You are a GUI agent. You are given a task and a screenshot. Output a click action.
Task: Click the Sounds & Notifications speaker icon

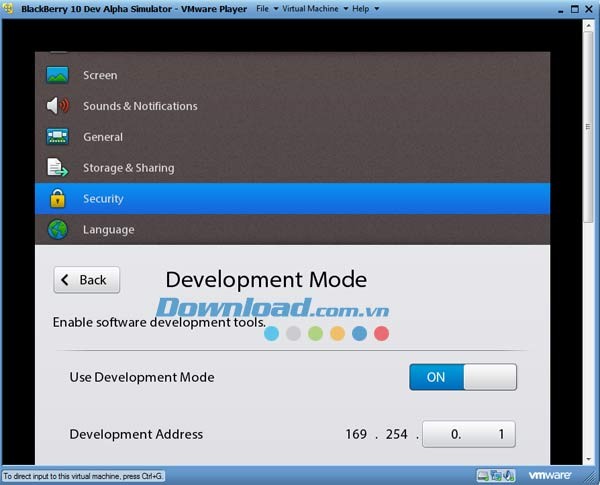[57, 106]
